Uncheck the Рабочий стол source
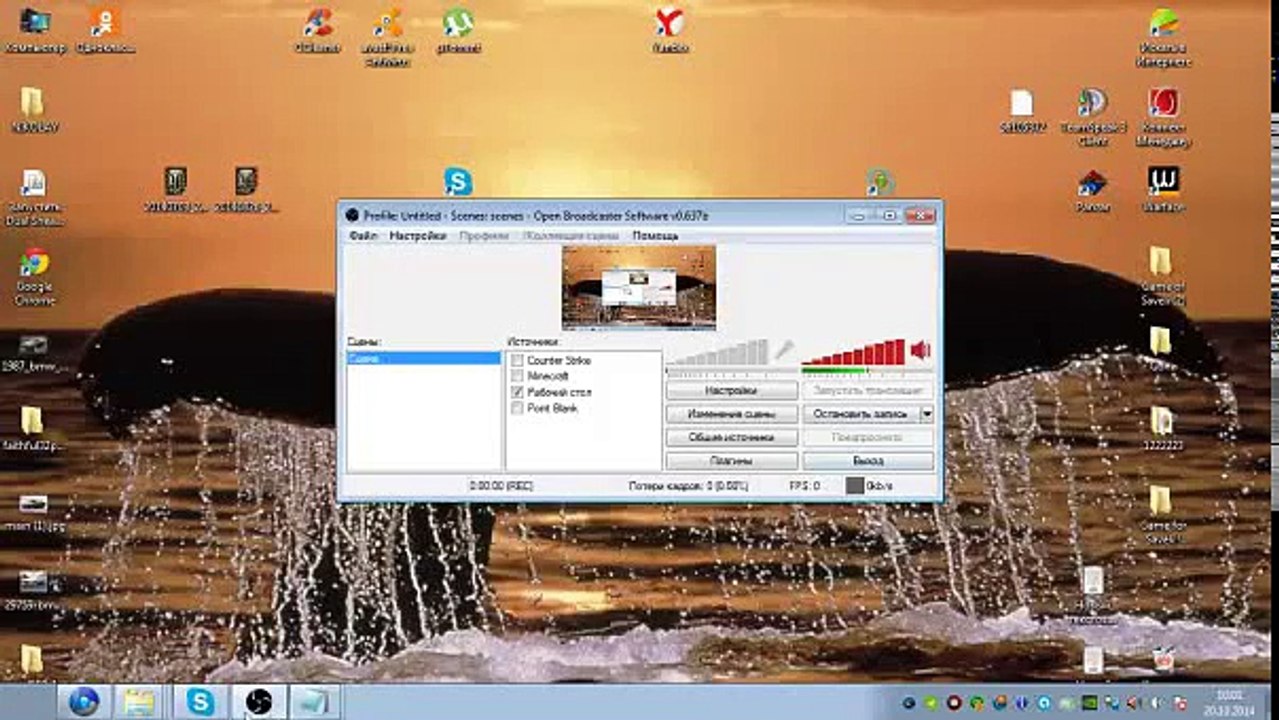The width and height of the screenshot is (1279, 720). [517, 392]
